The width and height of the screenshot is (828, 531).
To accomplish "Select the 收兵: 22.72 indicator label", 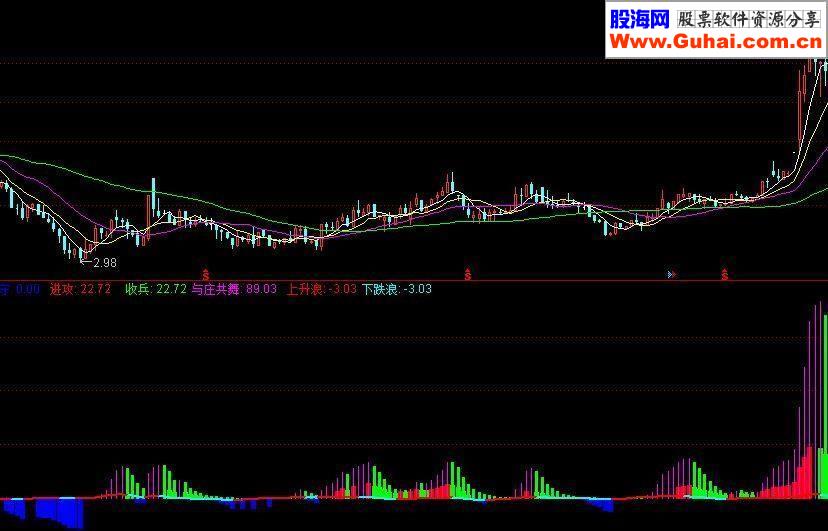I will (x=156, y=289).
